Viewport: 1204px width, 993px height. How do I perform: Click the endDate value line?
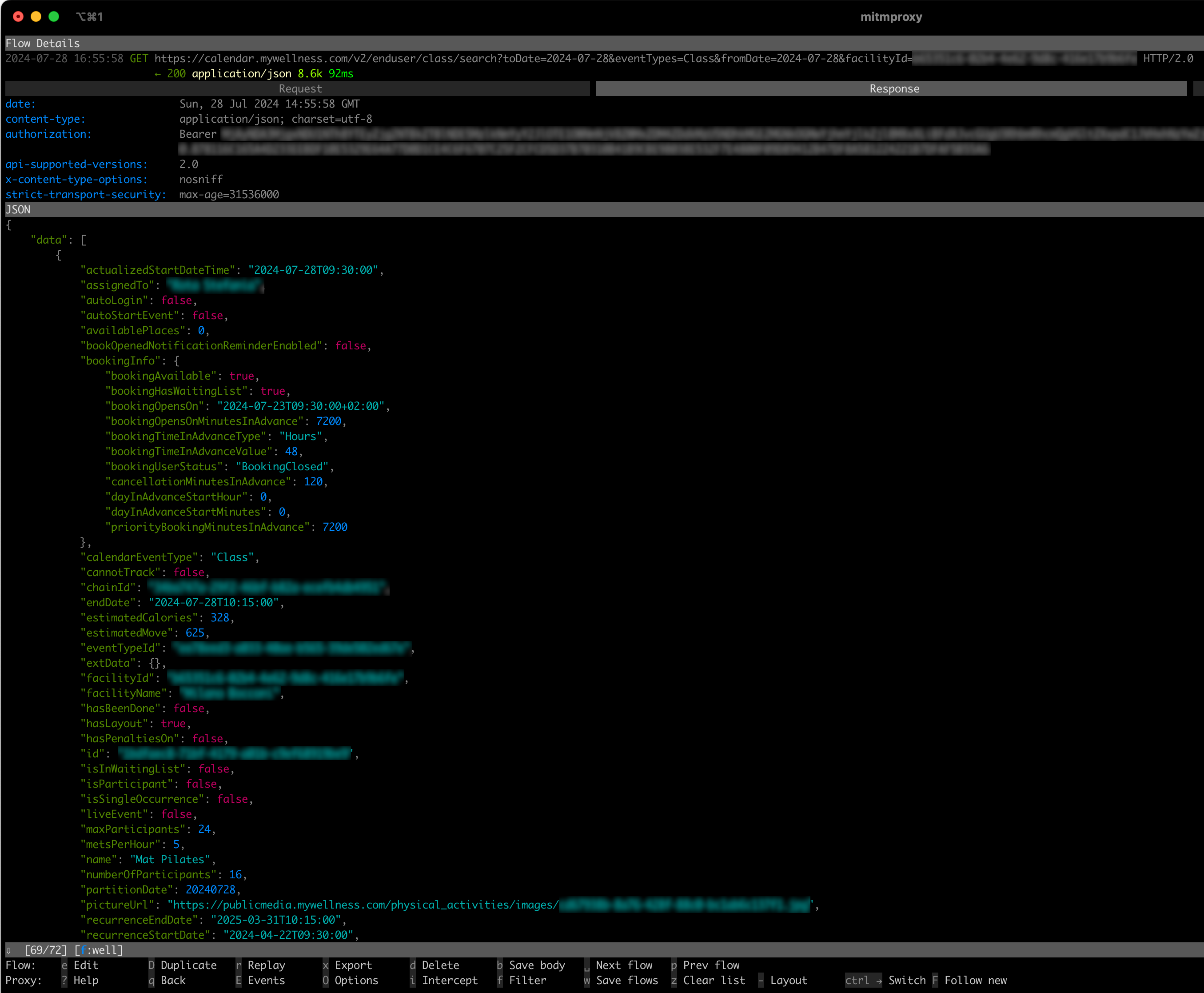pyautogui.click(x=182, y=602)
